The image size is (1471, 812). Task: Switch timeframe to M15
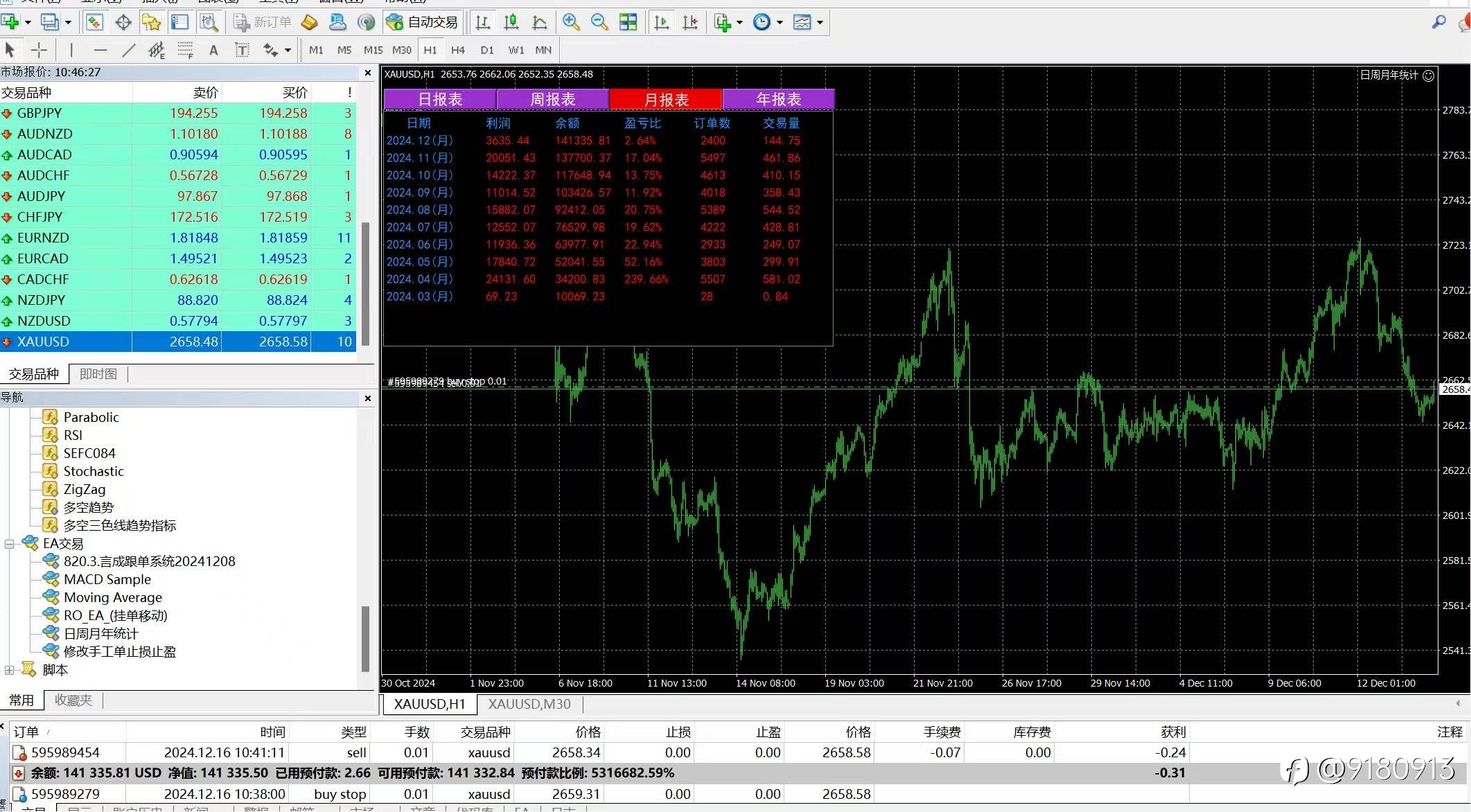[373, 50]
